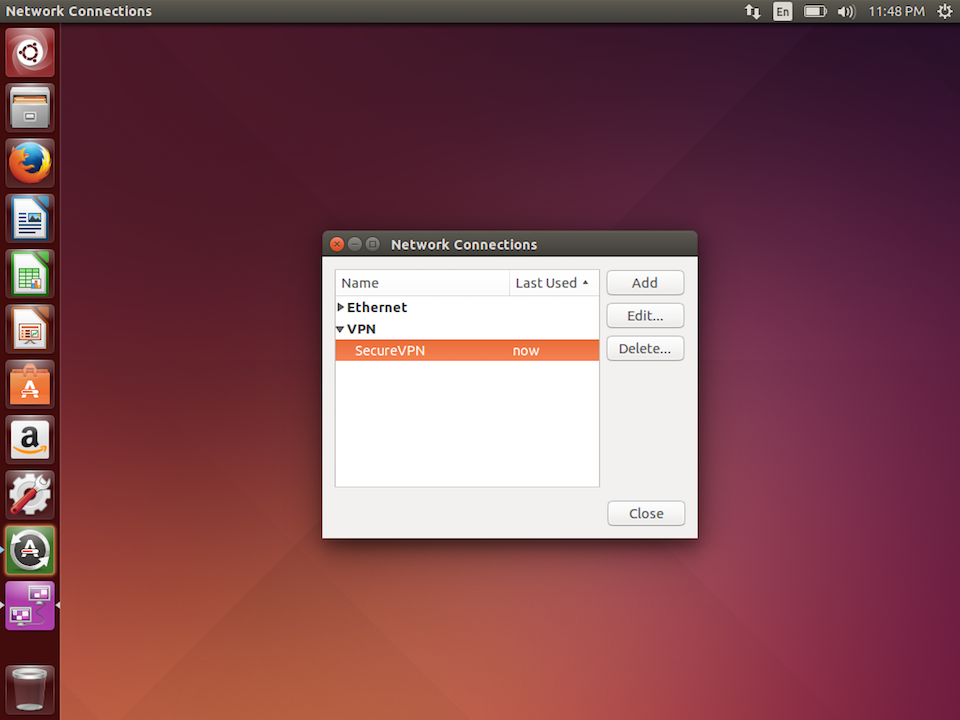This screenshot has width=960, height=720.
Task: Open Ubuntu Dash search launcher
Action: 30,52
